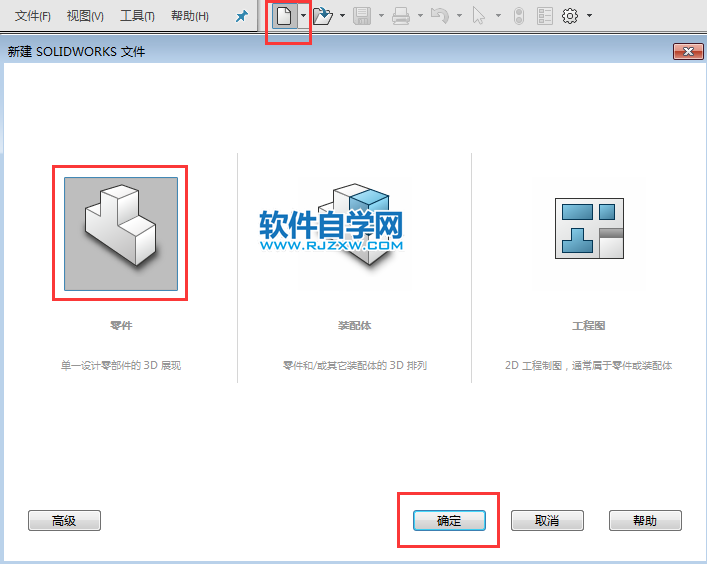Click the 装配体 label text
707x564 pixels.
point(354,326)
